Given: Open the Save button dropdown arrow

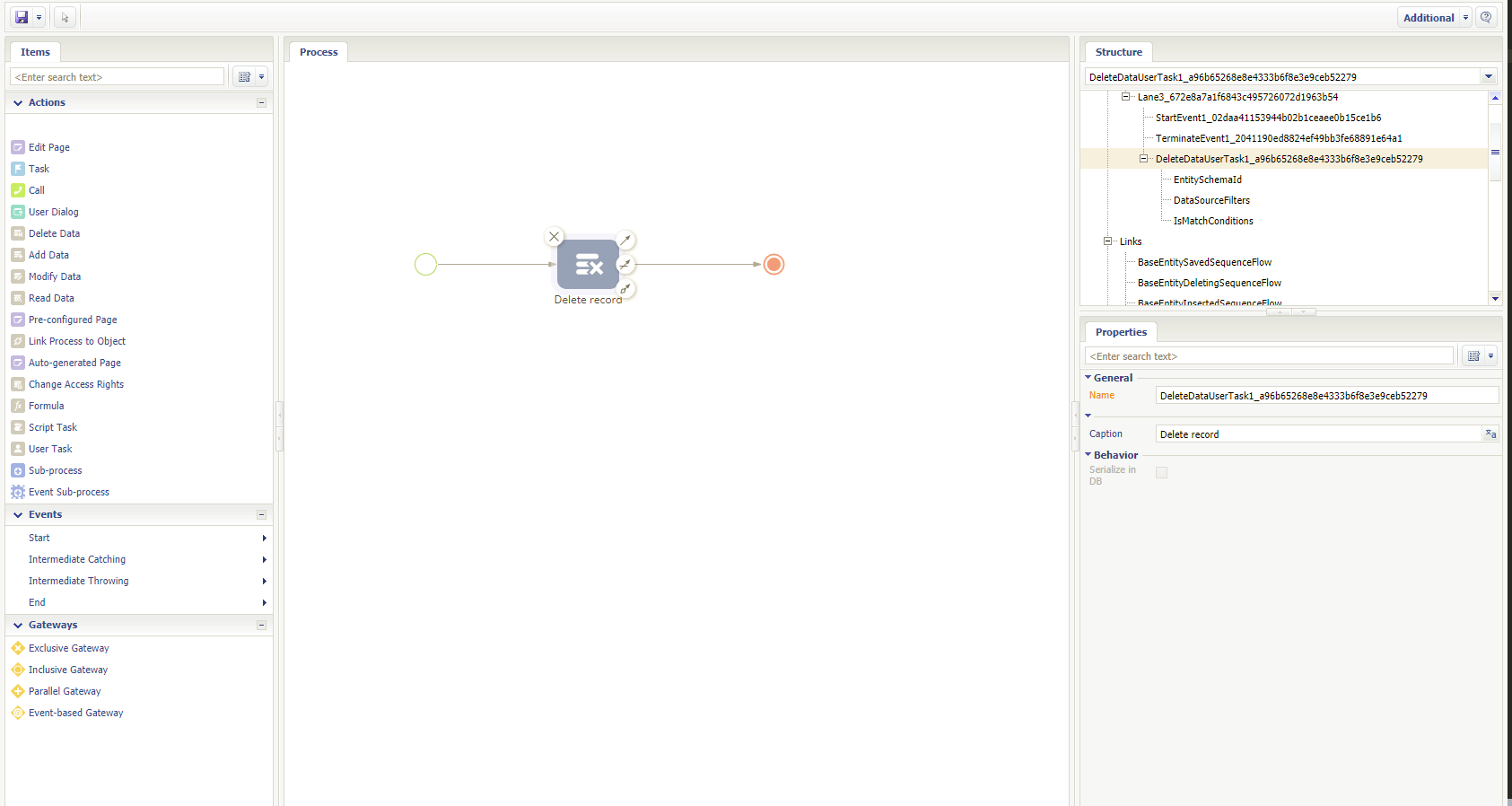Looking at the screenshot, I should point(39,17).
